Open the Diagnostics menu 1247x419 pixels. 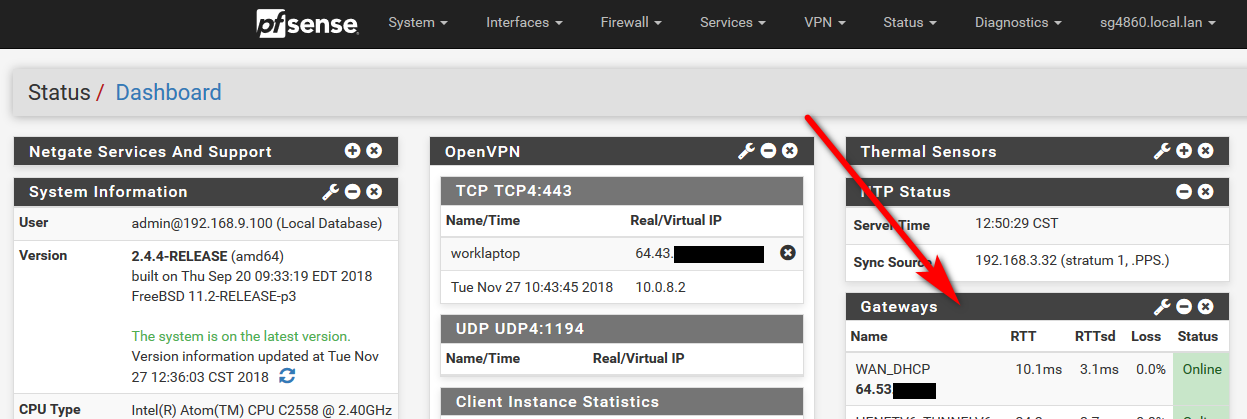click(x=1018, y=22)
